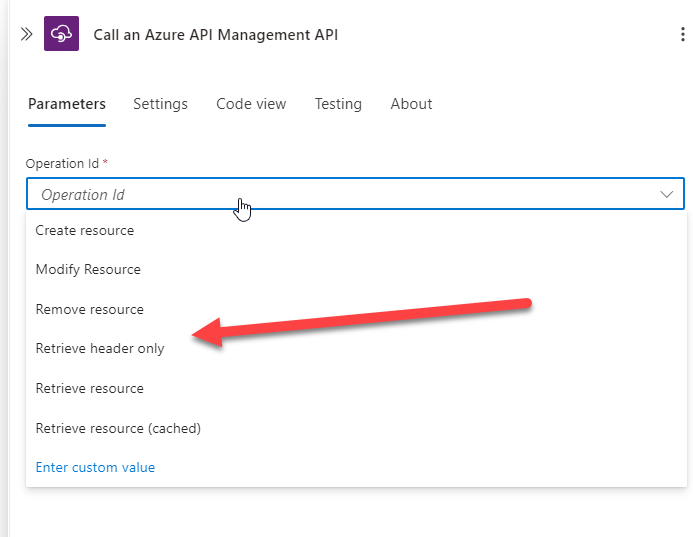Click the 'Call an Azure API Management API' title

tap(216, 34)
